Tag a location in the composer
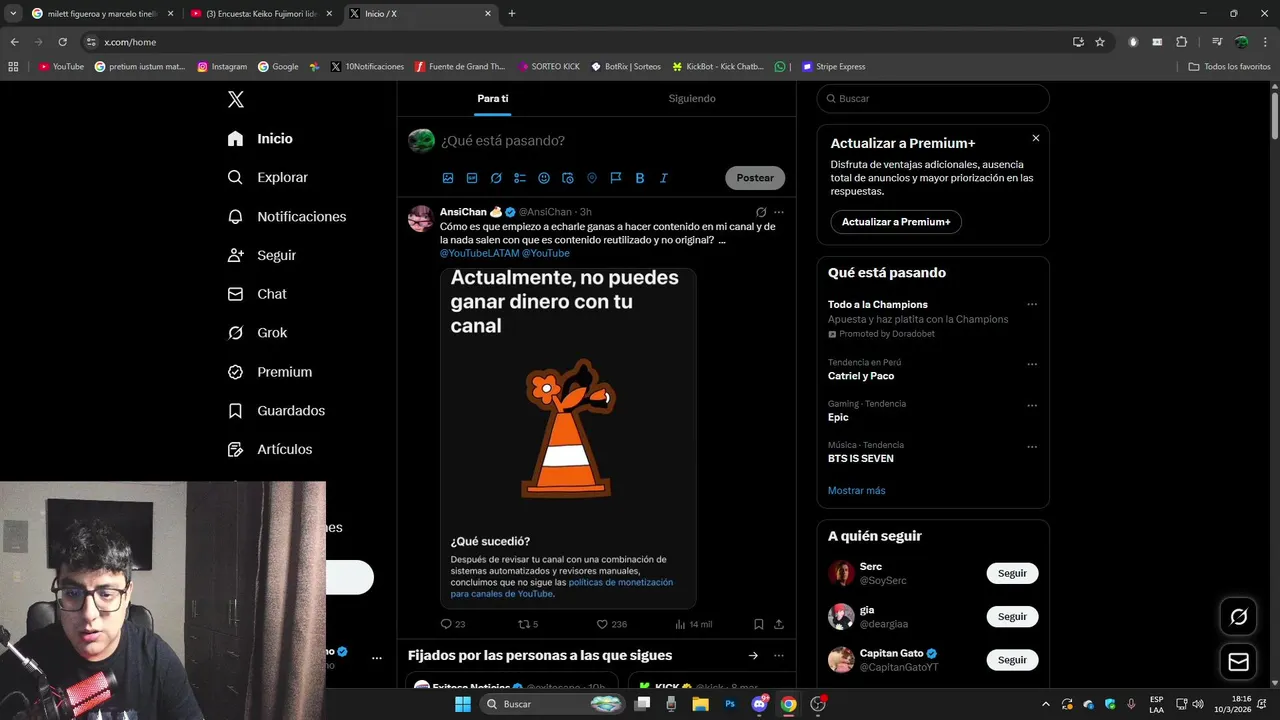Image resolution: width=1280 pixels, height=720 pixels. 592,178
